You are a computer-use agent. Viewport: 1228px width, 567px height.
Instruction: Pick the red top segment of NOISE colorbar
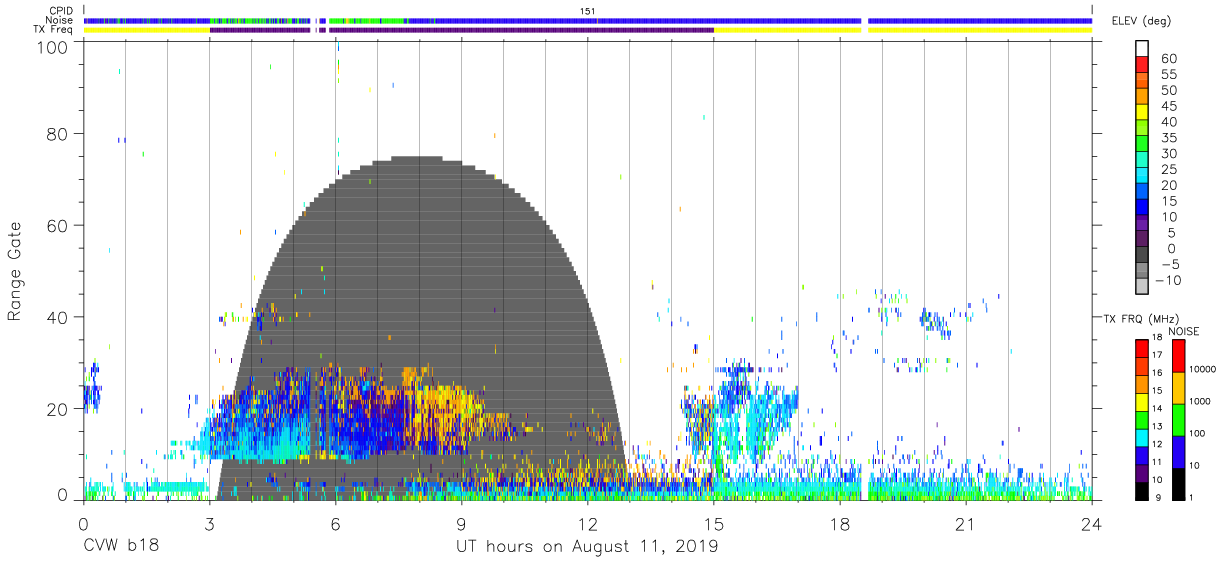1177,356
